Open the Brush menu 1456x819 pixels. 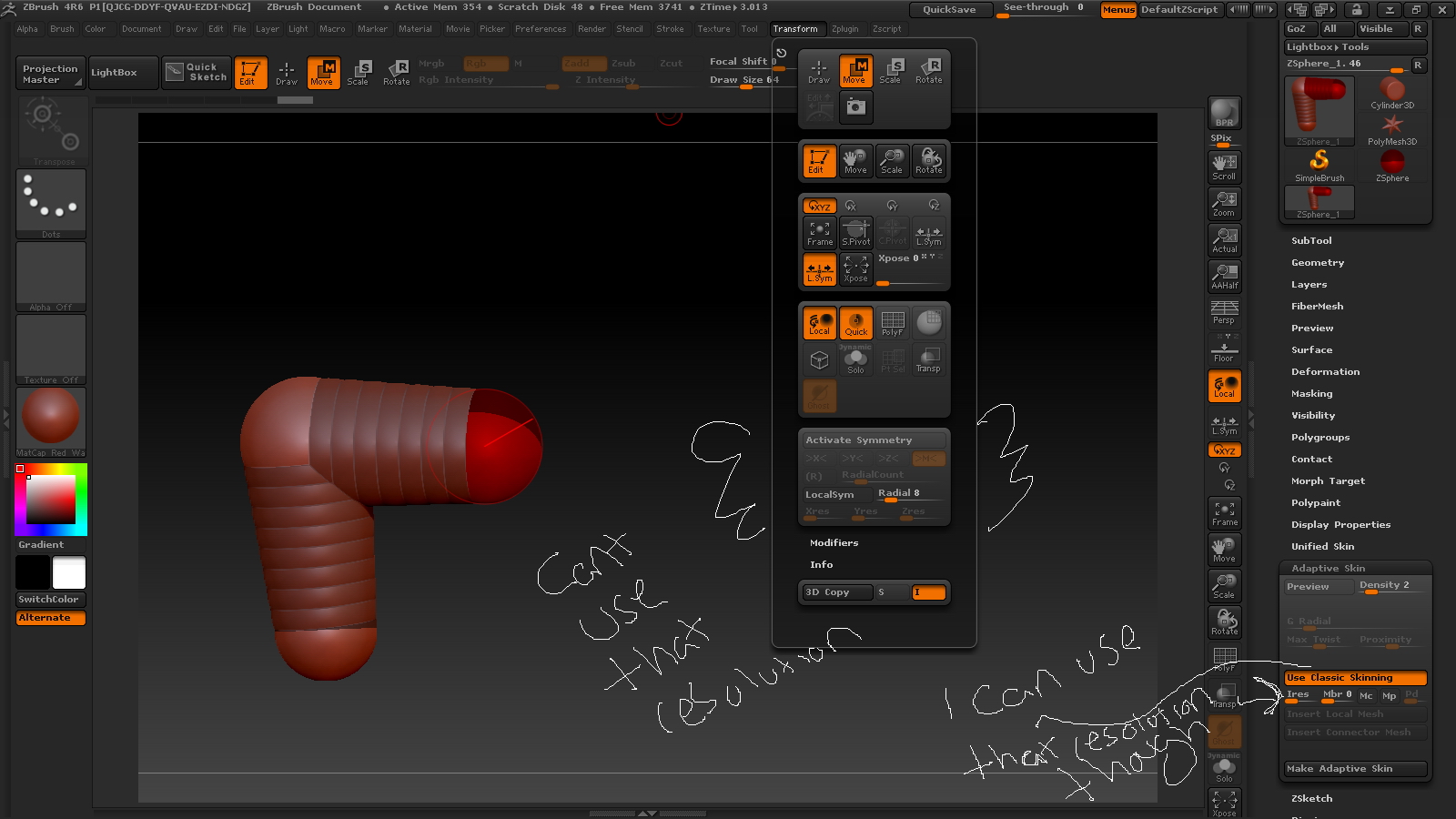click(x=62, y=29)
